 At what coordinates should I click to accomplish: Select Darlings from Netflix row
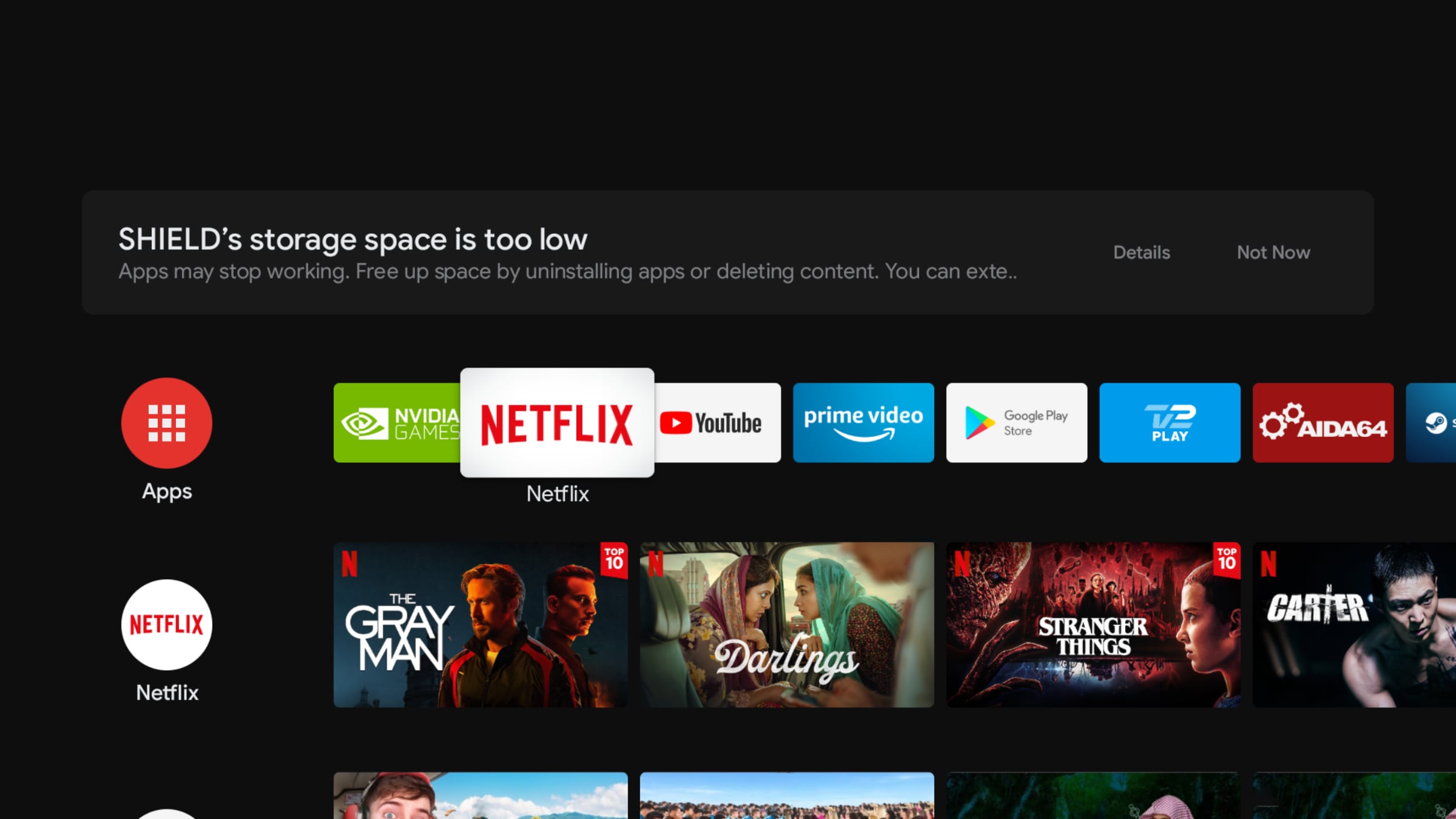tap(787, 625)
